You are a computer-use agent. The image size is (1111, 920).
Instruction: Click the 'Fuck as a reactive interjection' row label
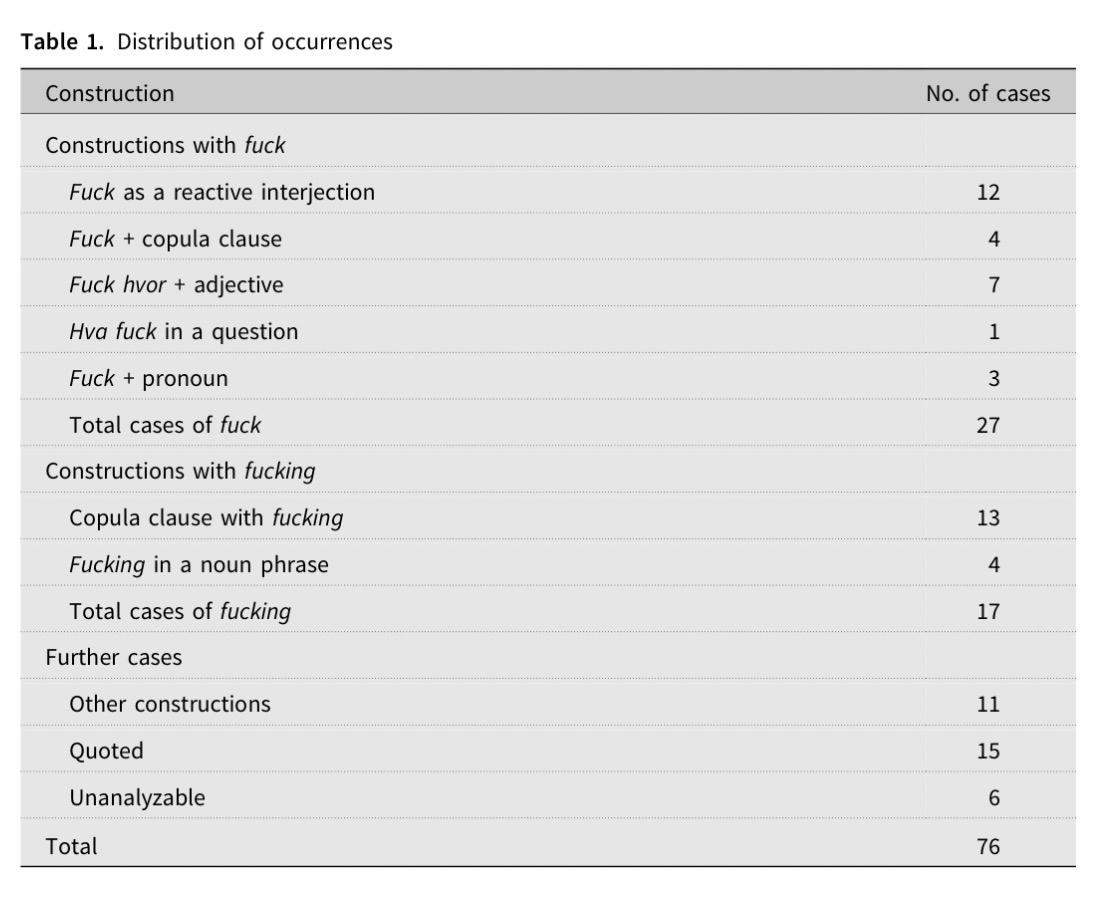tap(222, 192)
